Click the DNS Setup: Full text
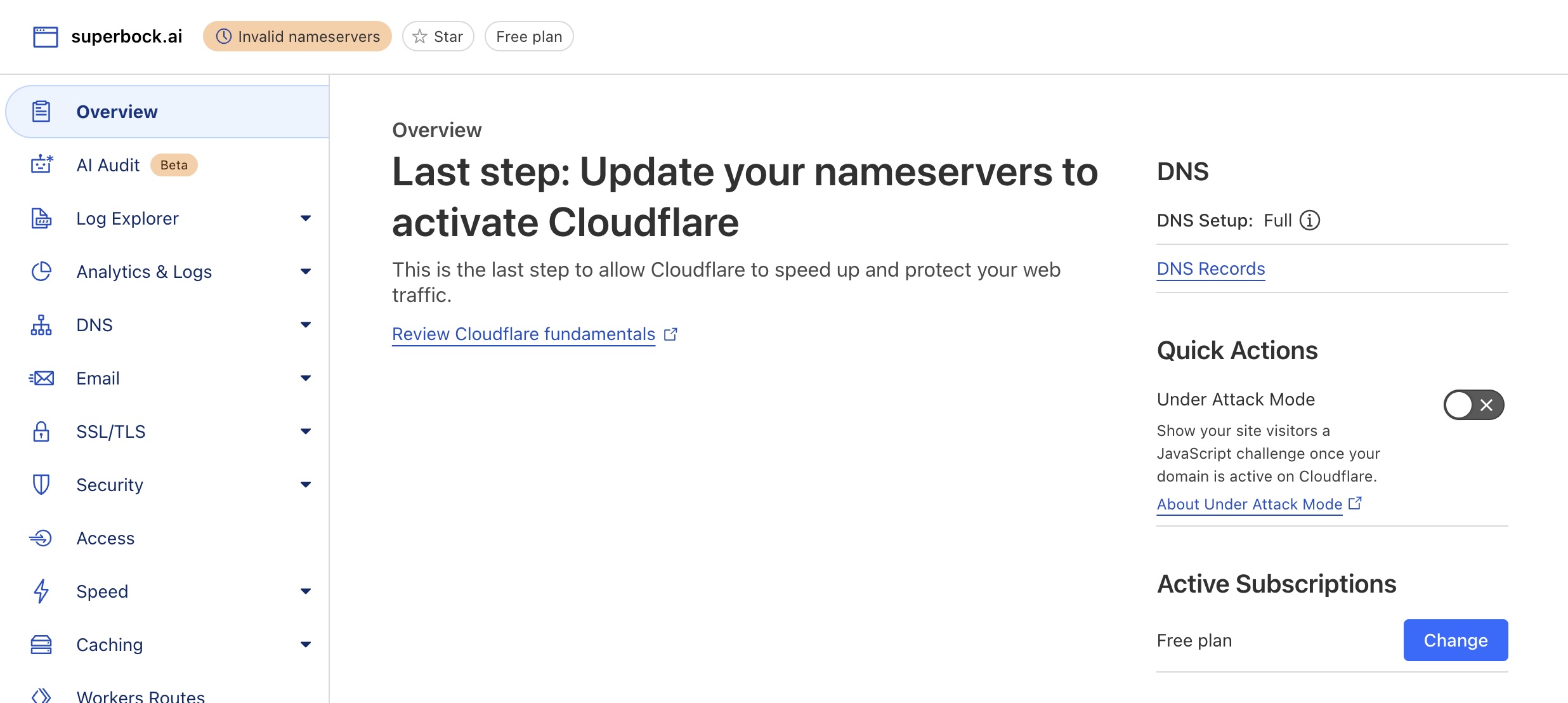The height and width of the screenshot is (703, 1568). click(x=1224, y=220)
